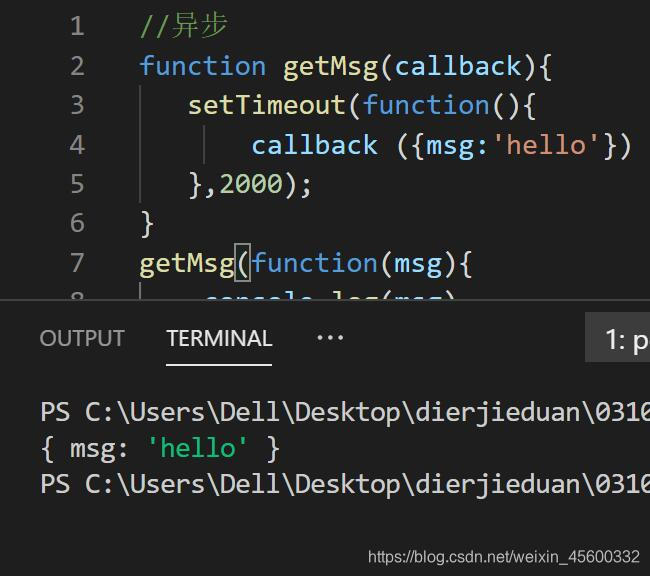Click the first PS prompt line in terminal
The image size is (650, 576).
[345, 413]
